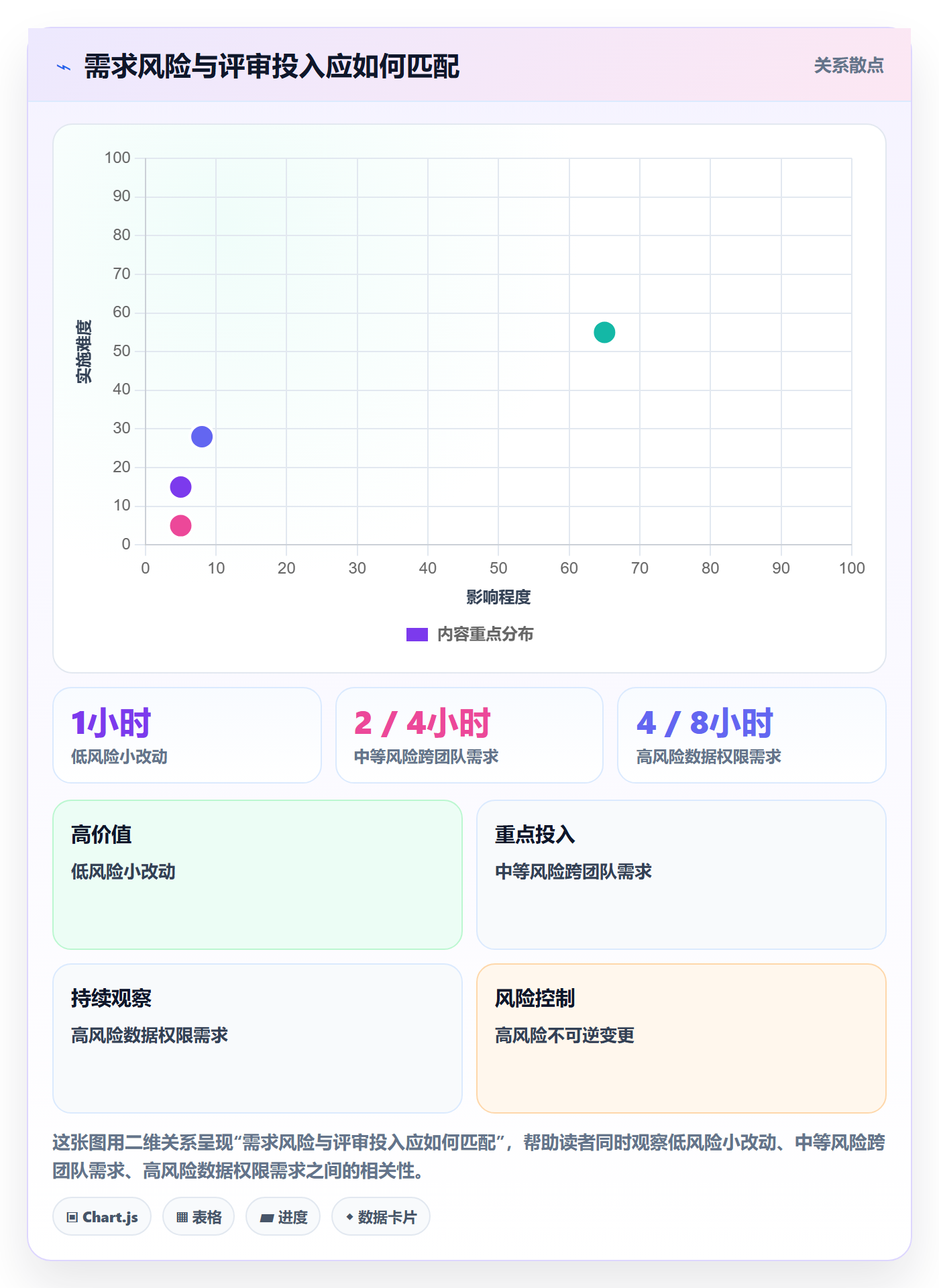This screenshot has width=939, height=1288.
Task: Select the 持续观察 quadrant card
Action: (x=258, y=1038)
